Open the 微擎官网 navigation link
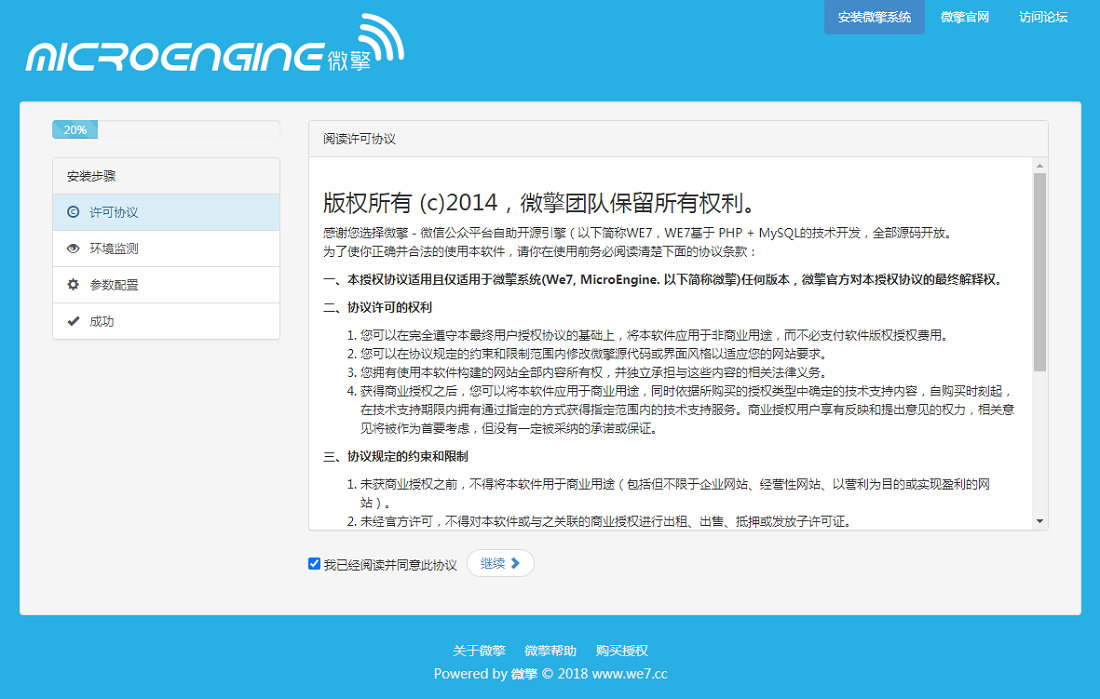This screenshot has height=699, width=1100. point(965,17)
